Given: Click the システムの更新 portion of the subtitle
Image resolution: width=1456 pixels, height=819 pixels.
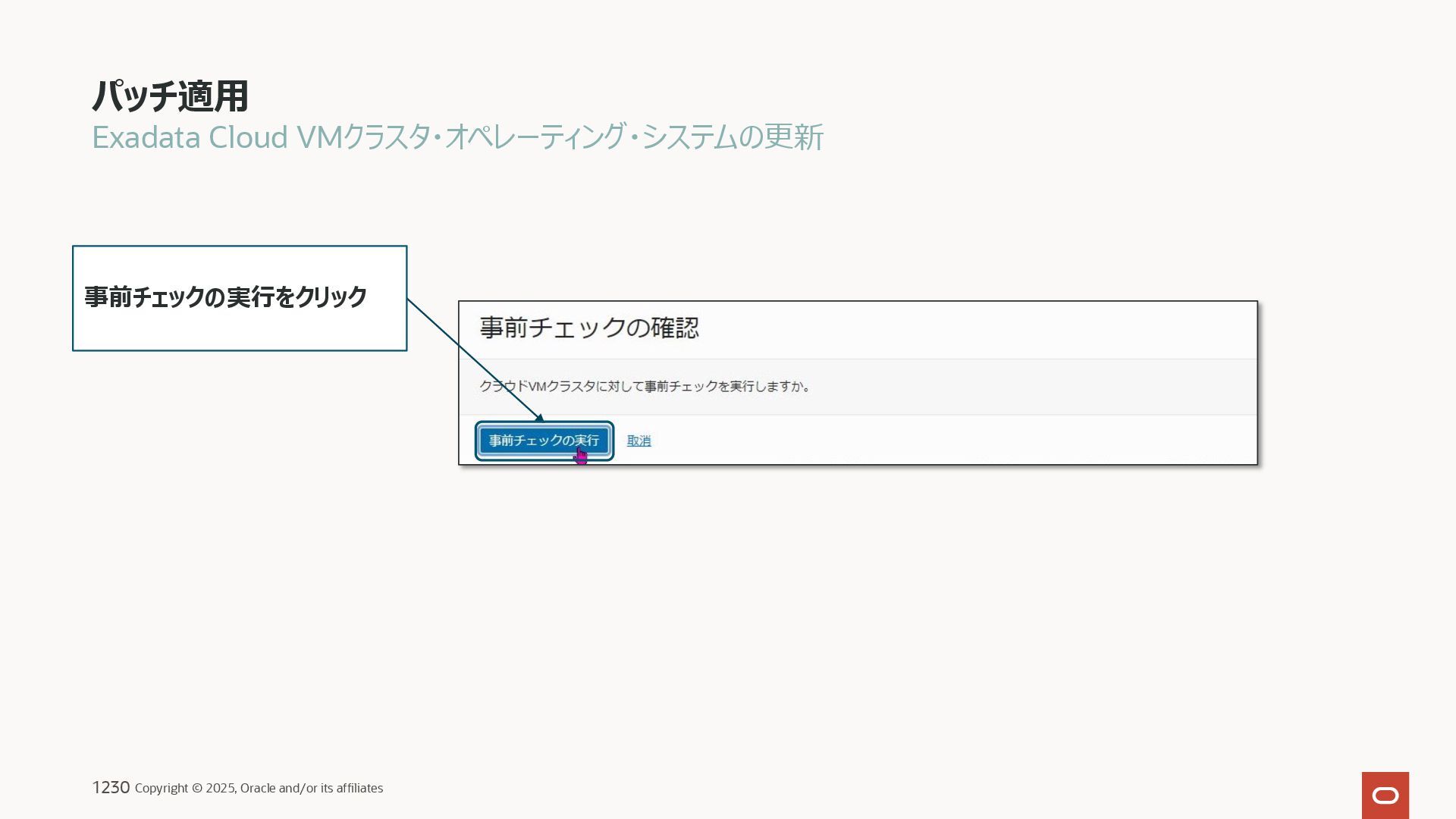Looking at the screenshot, I should point(732,138).
